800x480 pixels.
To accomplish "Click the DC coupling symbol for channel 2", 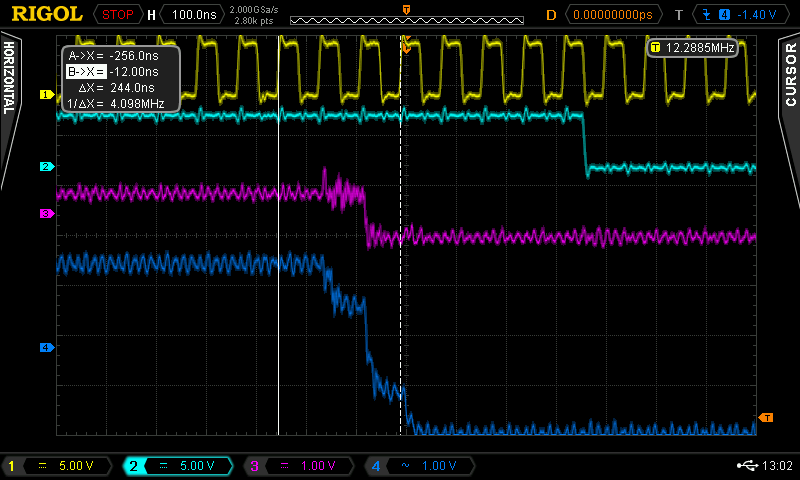I will pyautogui.click(x=164, y=465).
